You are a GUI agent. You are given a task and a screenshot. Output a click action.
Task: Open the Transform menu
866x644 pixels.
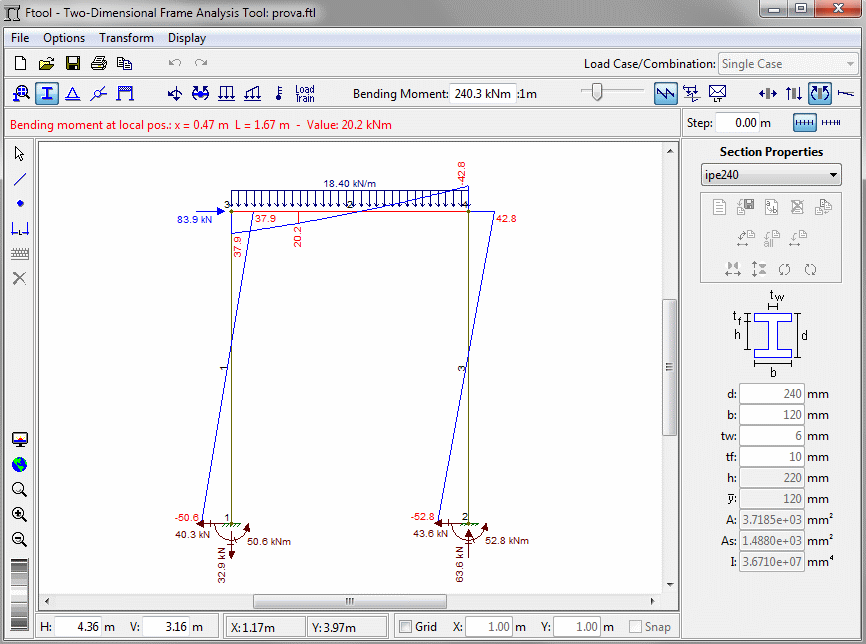point(126,38)
